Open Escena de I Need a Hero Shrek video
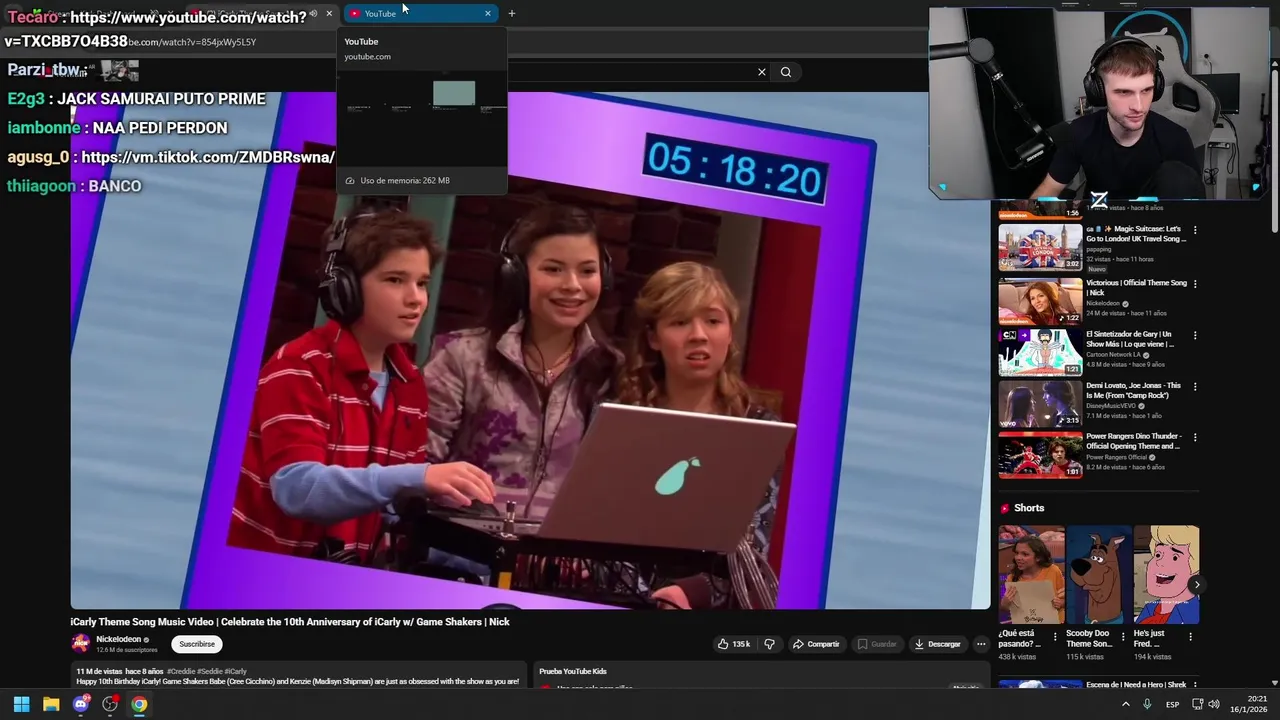1280x720 pixels. click(x=1040, y=685)
